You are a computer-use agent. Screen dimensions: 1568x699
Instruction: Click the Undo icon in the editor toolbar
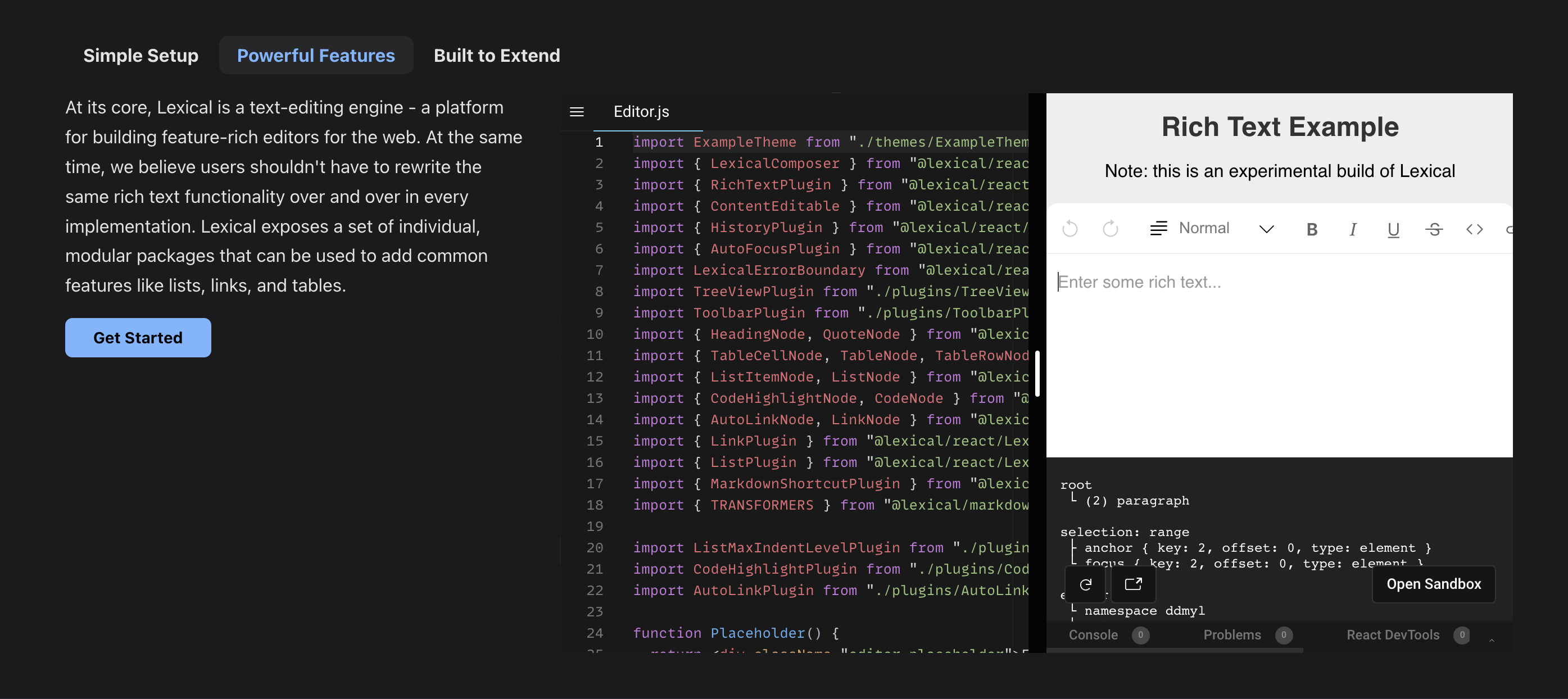(1069, 229)
